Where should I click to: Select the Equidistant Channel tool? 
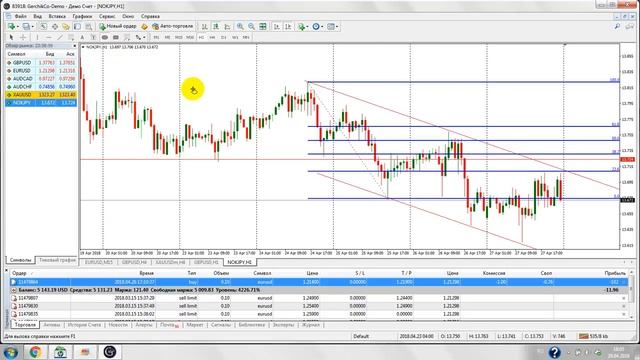(x=71, y=37)
